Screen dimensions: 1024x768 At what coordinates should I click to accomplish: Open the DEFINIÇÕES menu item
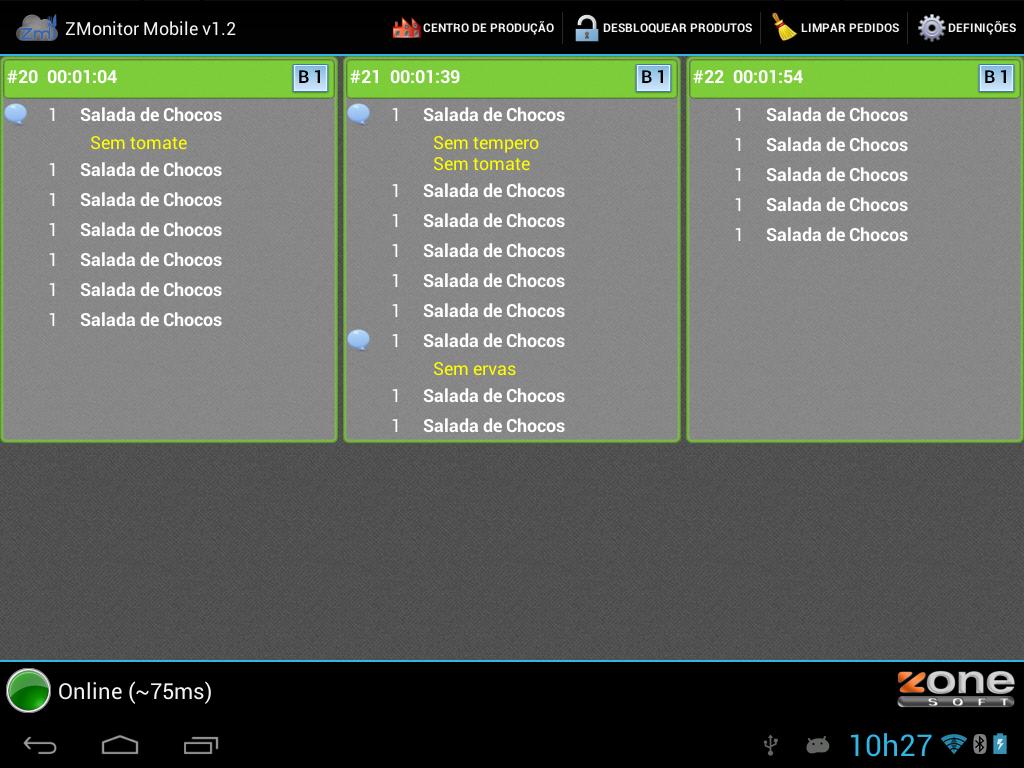coord(967,27)
